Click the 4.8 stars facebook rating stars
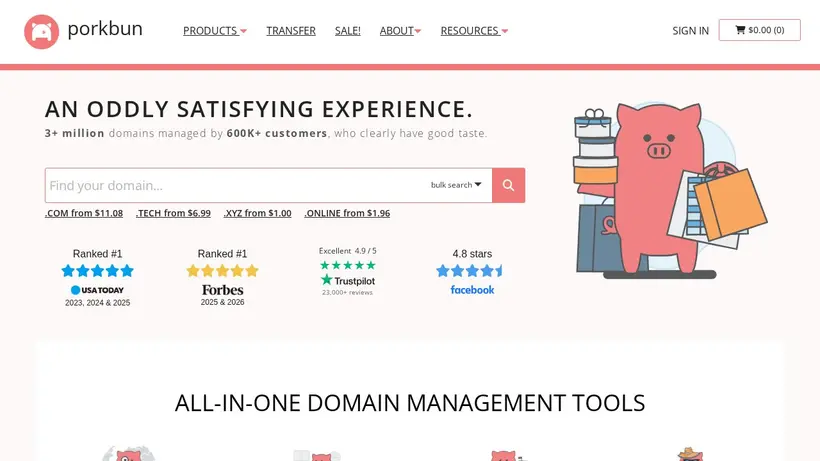Viewport: 820px width, 461px height. (x=469, y=271)
